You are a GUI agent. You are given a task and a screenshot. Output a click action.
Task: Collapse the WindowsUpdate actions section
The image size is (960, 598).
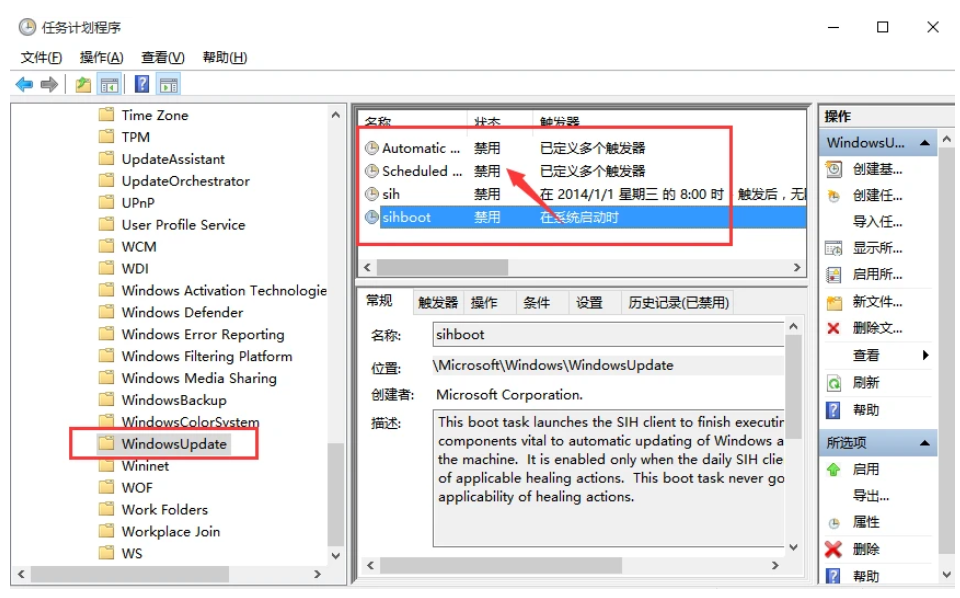pyautogui.click(x=925, y=143)
